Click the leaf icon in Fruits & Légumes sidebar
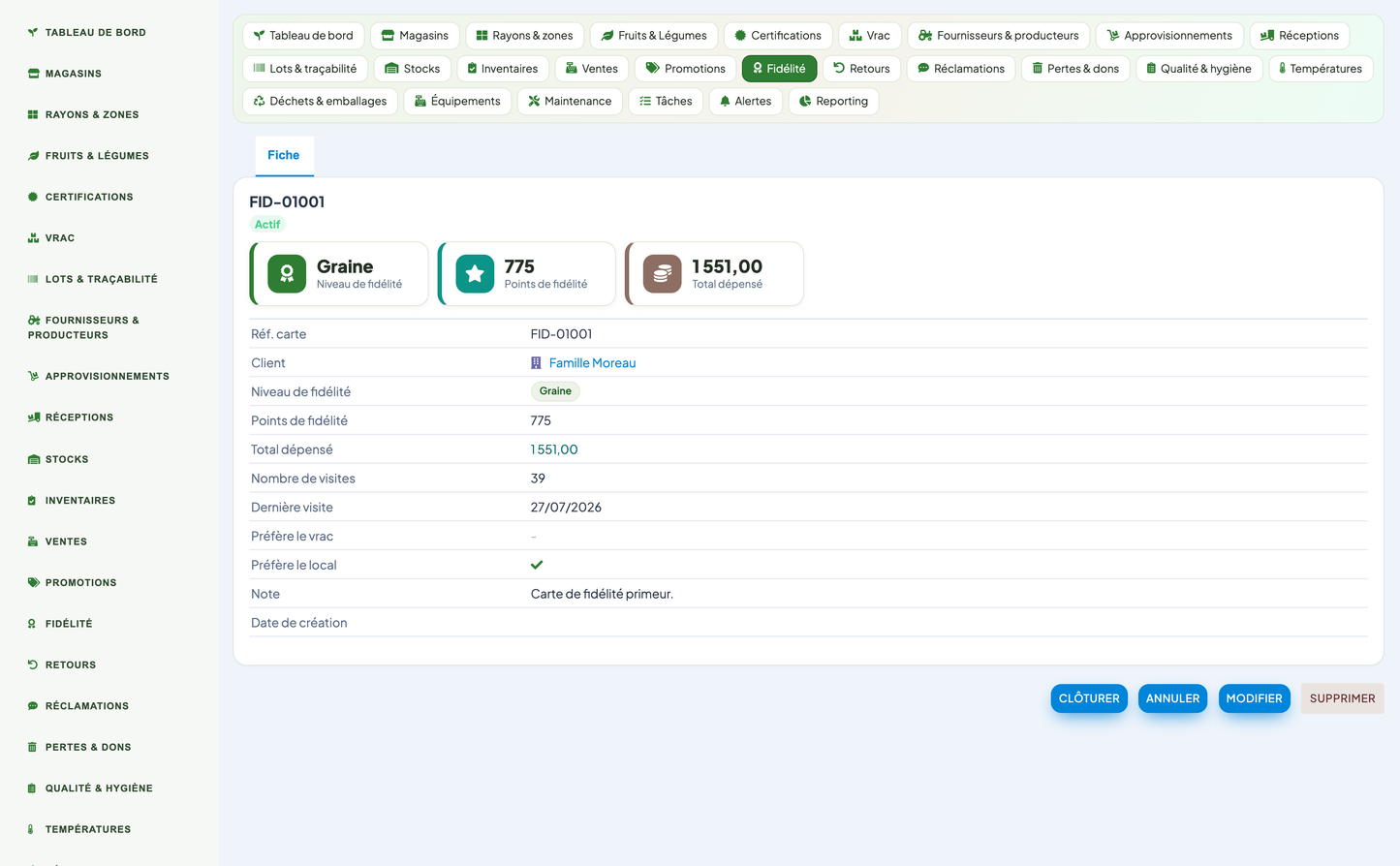This screenshot has height=866, width=1400. pos(33,156)
